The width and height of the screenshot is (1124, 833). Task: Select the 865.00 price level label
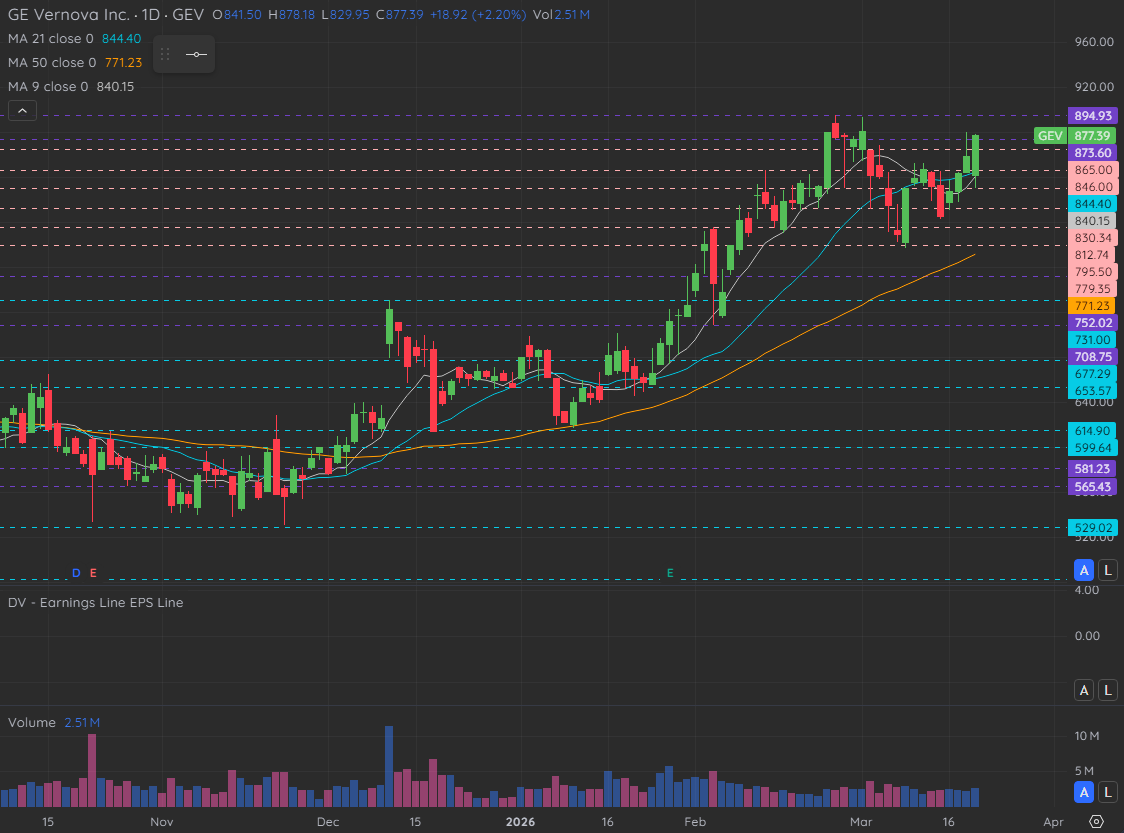point(1092,170)
